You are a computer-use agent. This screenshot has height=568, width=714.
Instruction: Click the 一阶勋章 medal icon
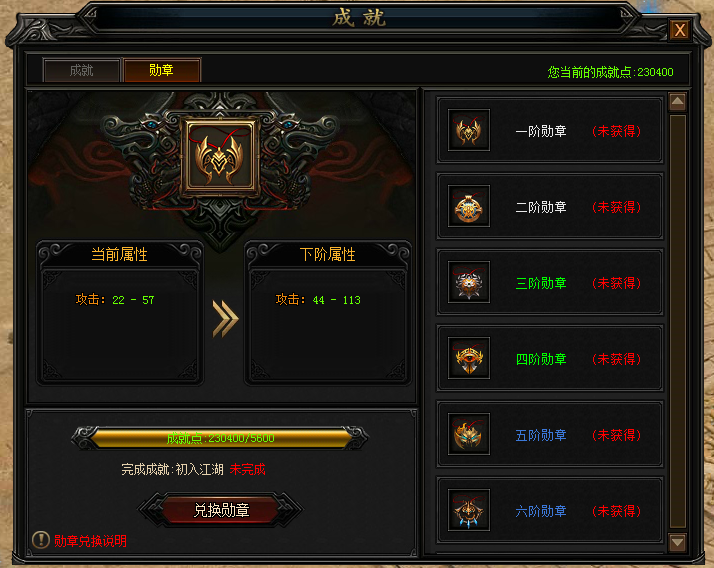[469, 130]
